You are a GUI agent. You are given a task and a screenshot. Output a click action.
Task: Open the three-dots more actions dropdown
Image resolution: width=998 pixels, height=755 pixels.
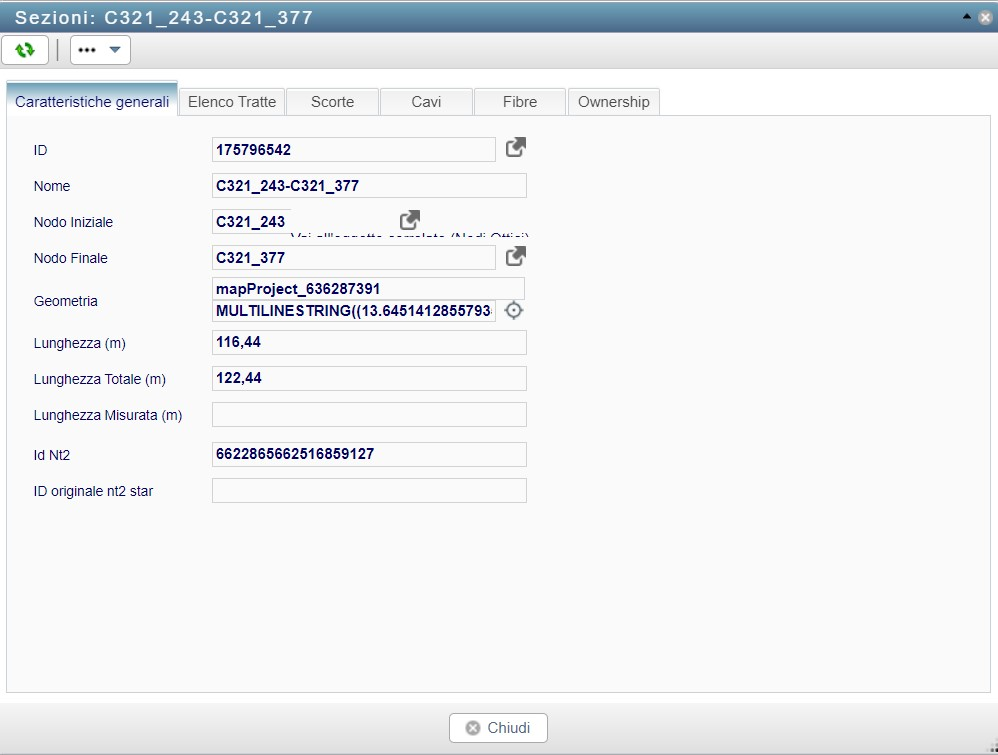tap(100, 50)
